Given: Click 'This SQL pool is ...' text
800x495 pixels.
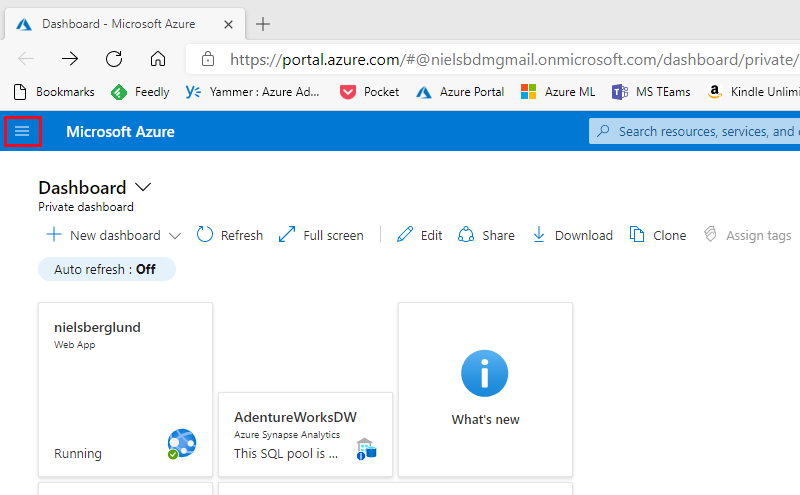Looking at the screenshot, I should coord(286,453).
